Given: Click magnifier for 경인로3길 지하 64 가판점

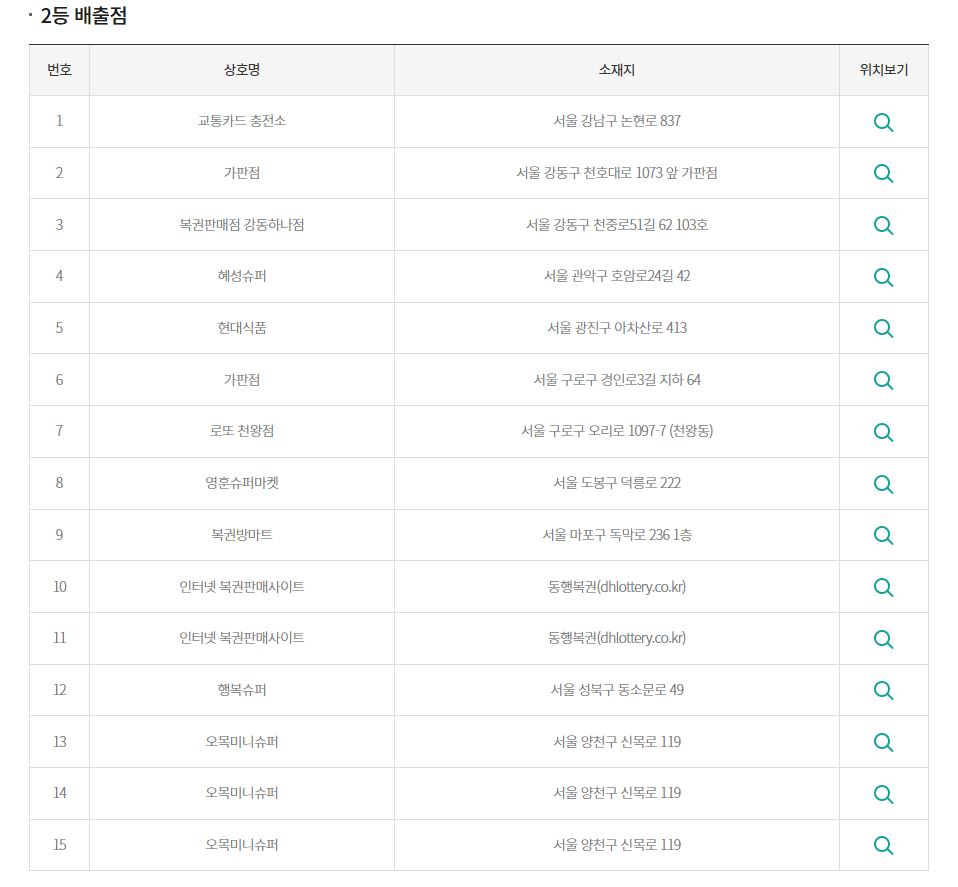Looking at the screenshot, I should [883, 381].
